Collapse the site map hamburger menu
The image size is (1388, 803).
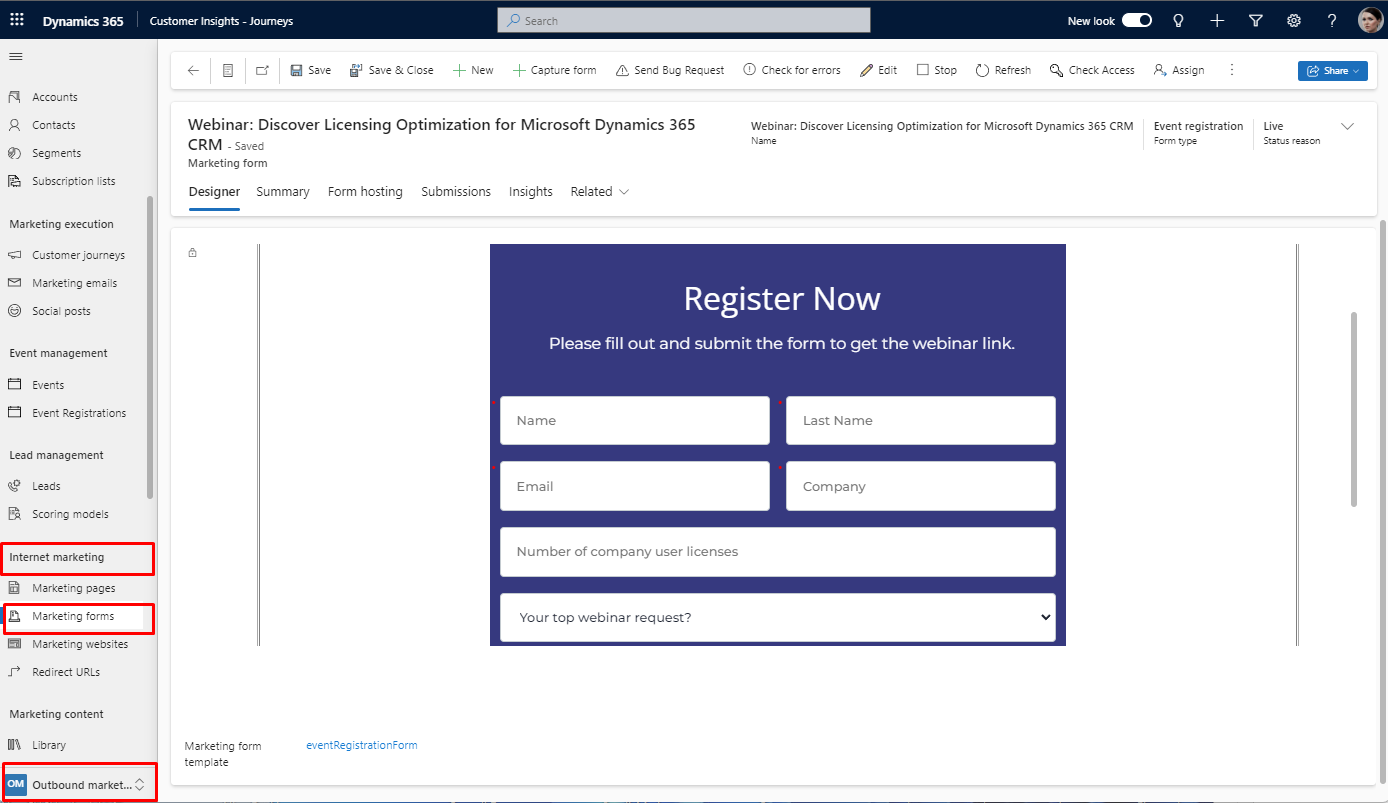[15, 56]
